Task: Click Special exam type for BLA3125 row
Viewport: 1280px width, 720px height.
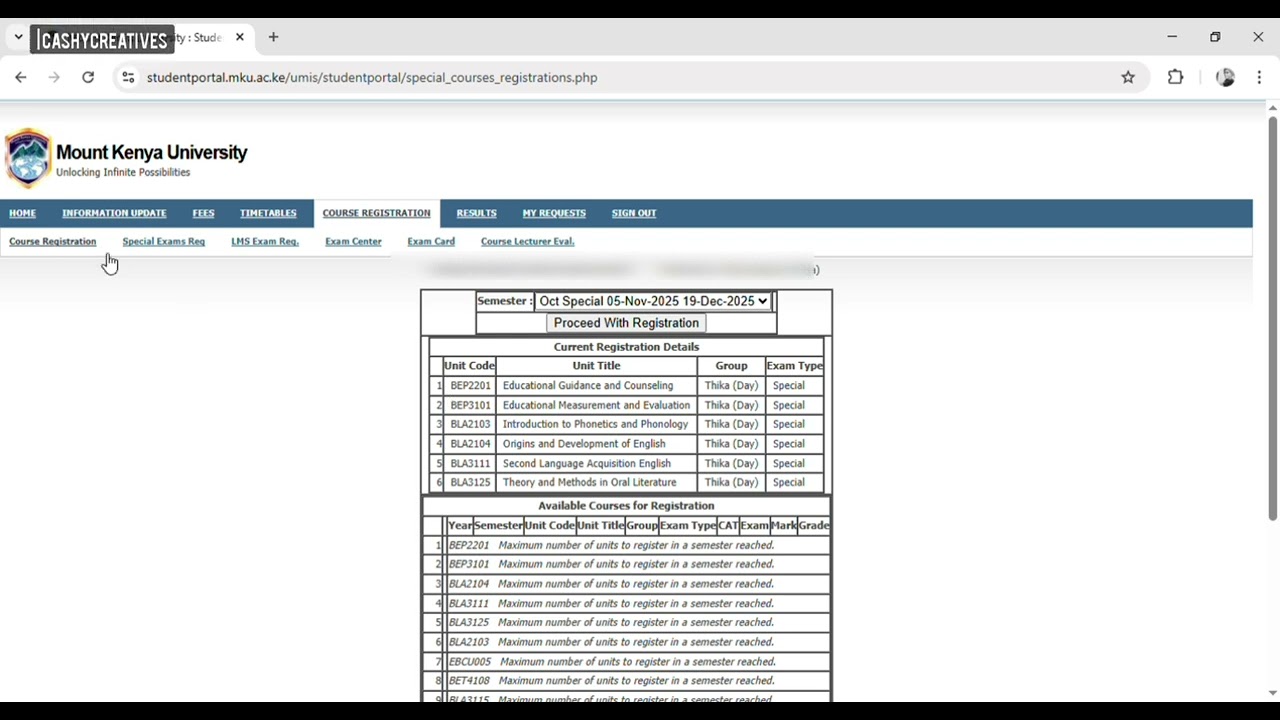Action: pyautogui.click(x=788, y=482)
